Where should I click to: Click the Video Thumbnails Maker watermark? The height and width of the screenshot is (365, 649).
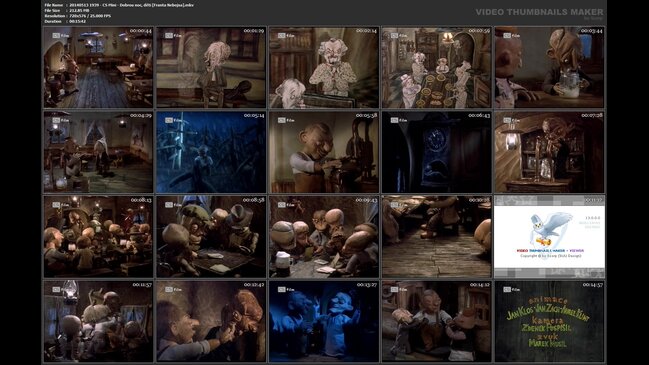[x=539, y=12]
